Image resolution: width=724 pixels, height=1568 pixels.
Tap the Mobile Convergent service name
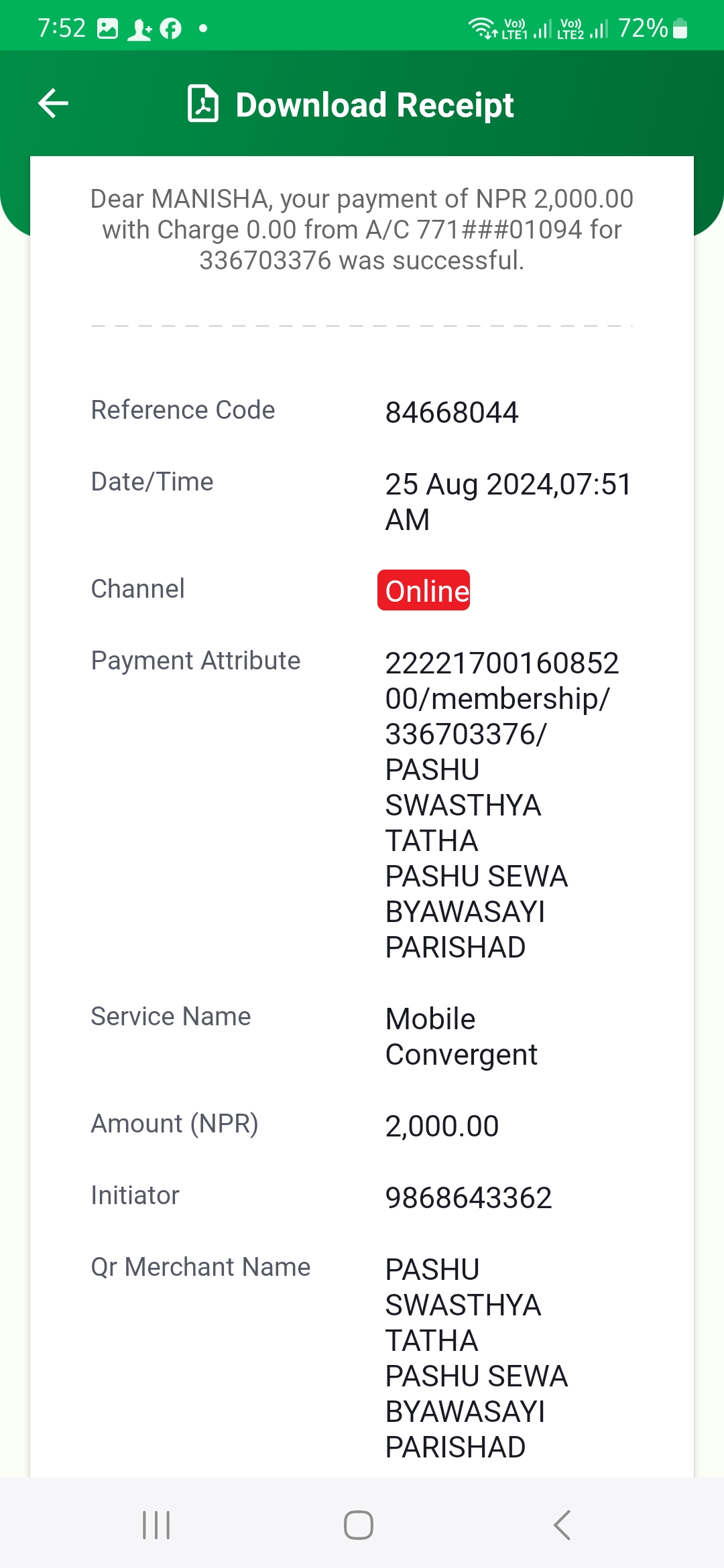461,1037
